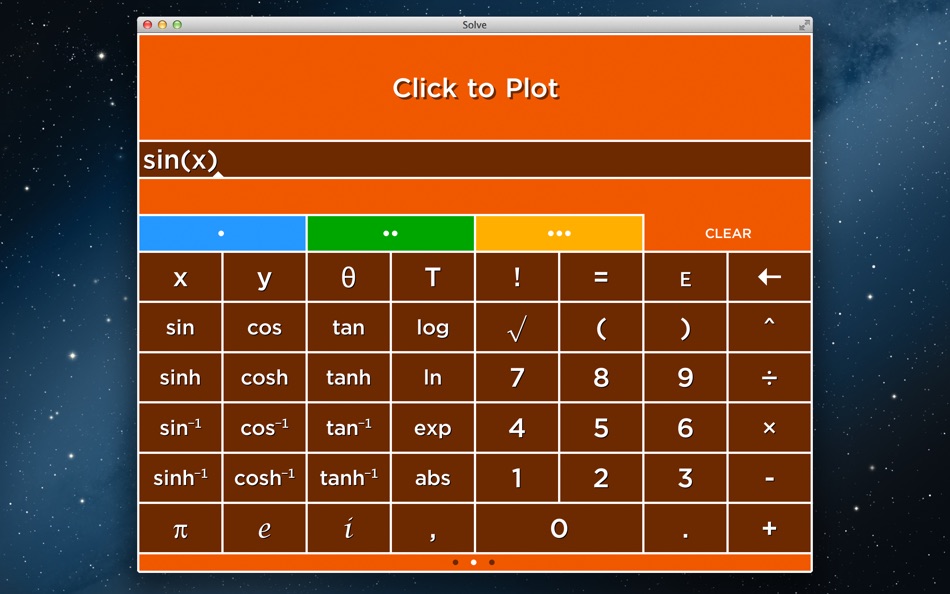
Task: Insert the sin function
Action: pos(181,328)
